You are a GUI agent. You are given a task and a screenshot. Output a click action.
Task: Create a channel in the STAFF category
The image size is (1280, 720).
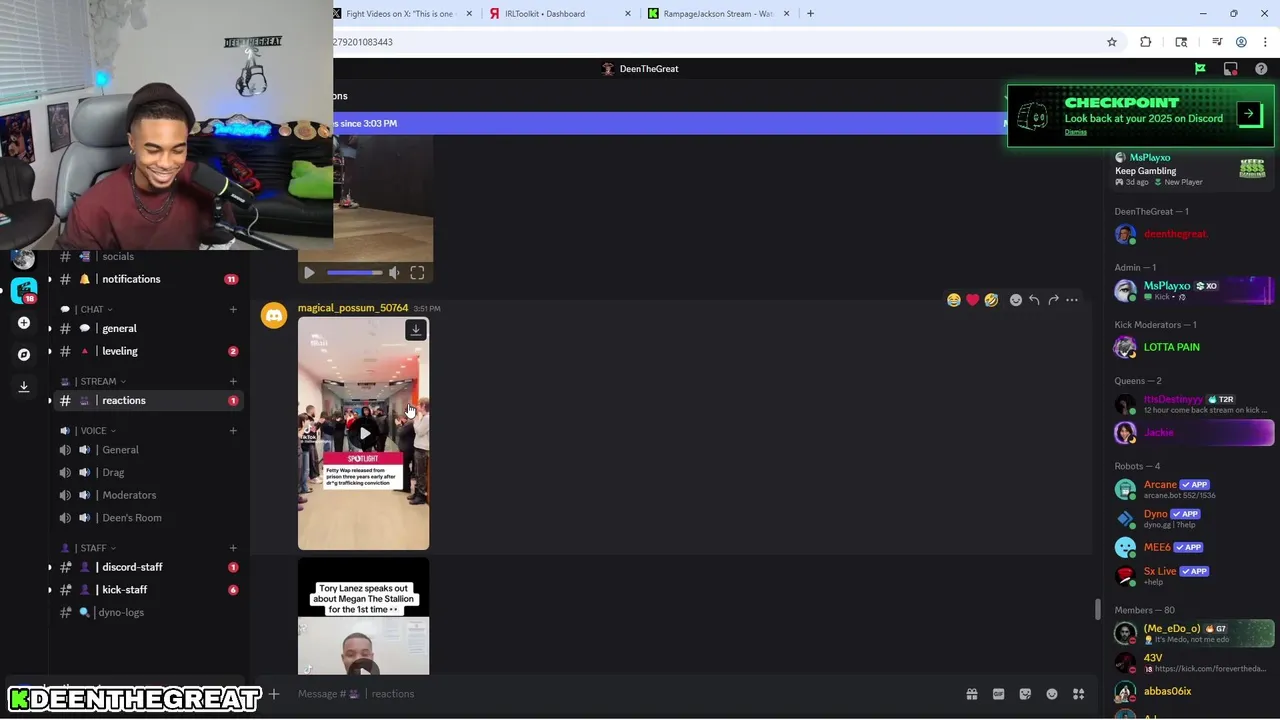[x=233, y=548]
